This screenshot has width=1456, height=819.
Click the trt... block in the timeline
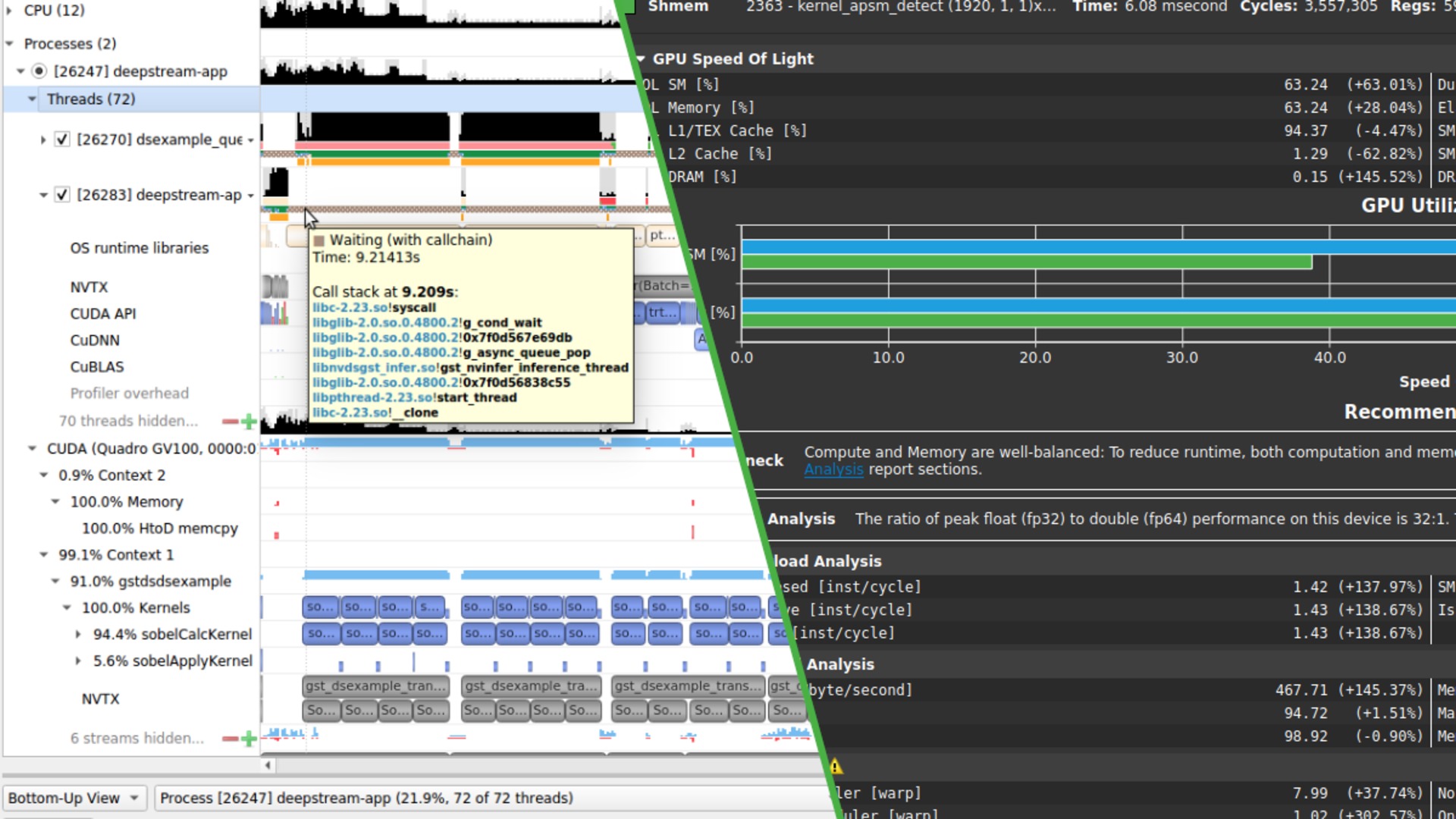[663, 312]
